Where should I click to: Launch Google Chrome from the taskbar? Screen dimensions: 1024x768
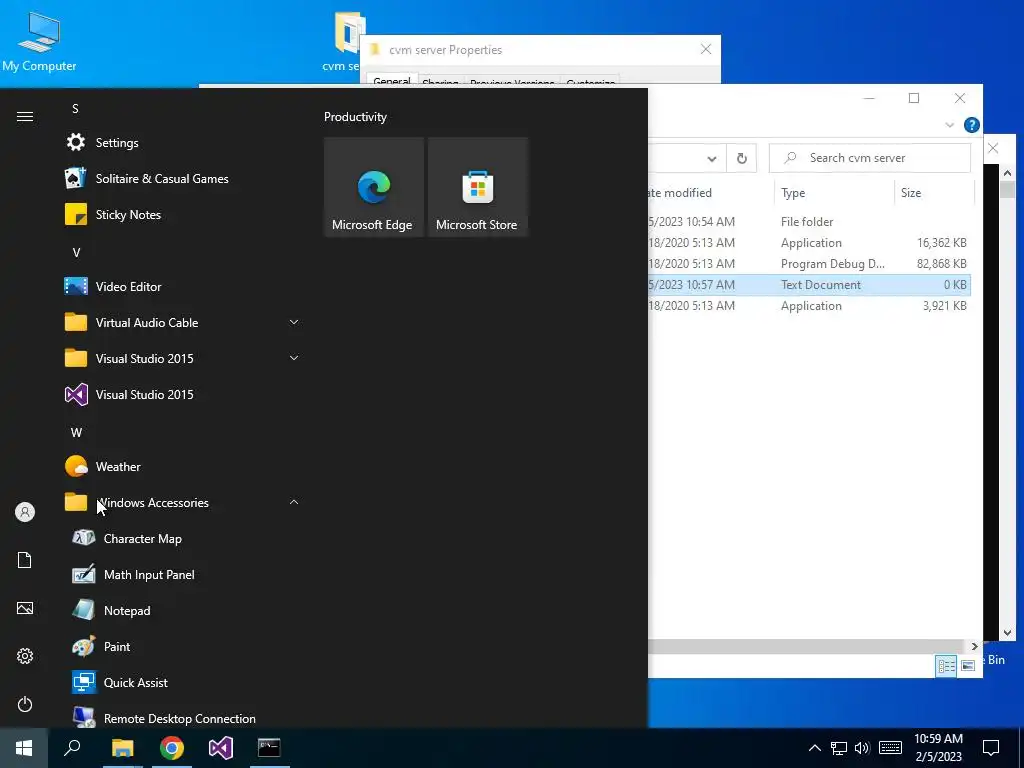tap(172, 748)
